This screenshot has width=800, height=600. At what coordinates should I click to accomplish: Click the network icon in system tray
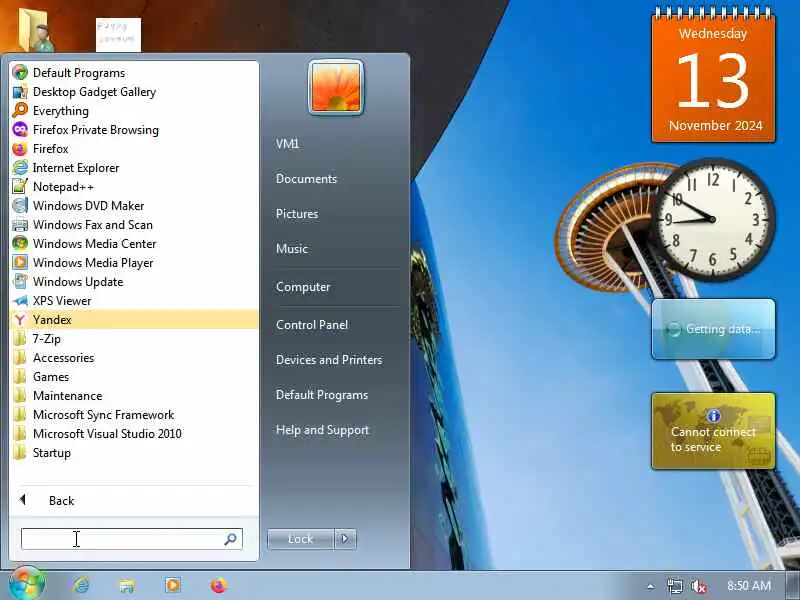674,586
